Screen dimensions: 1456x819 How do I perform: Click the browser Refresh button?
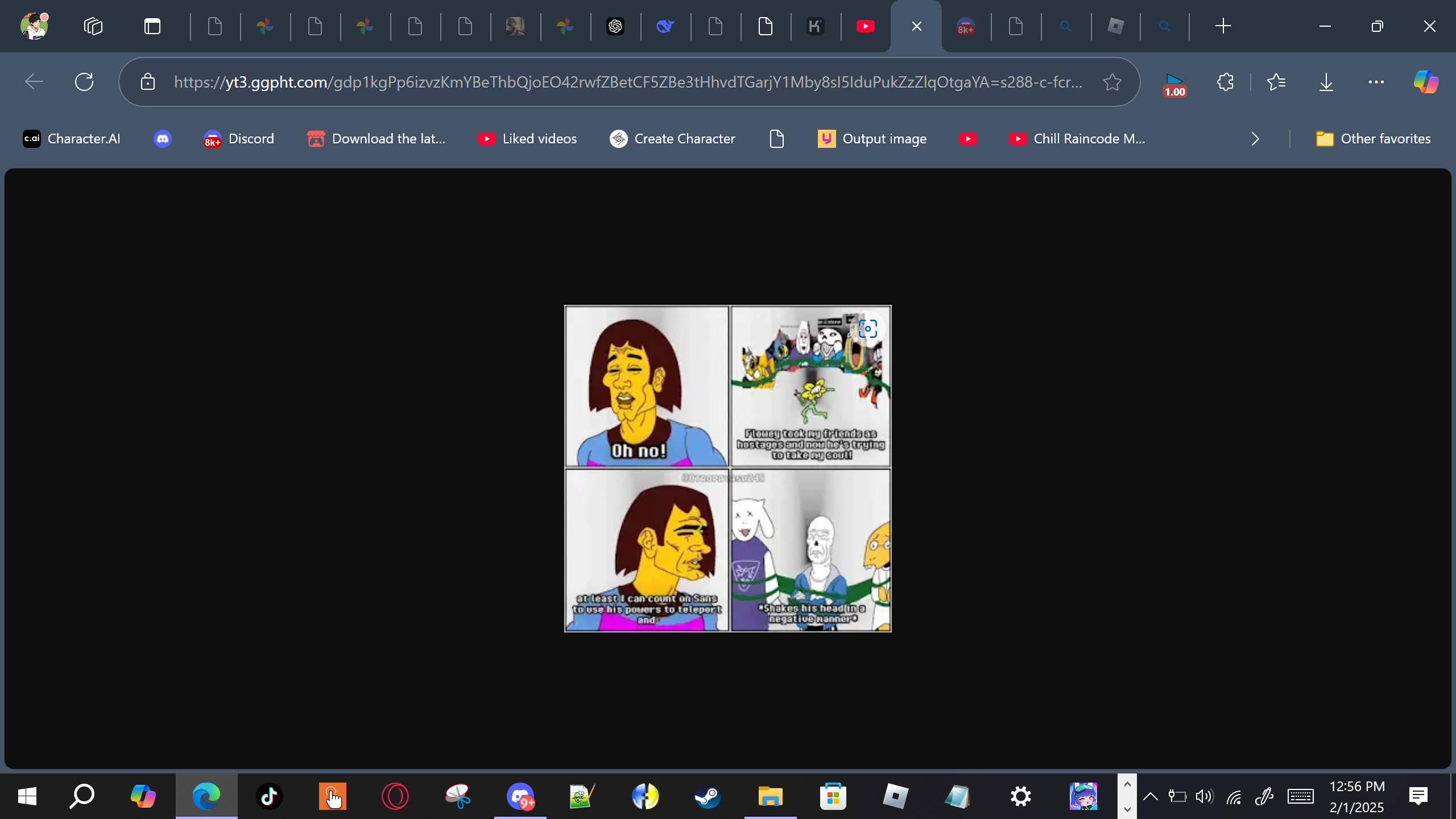point(84,82)
